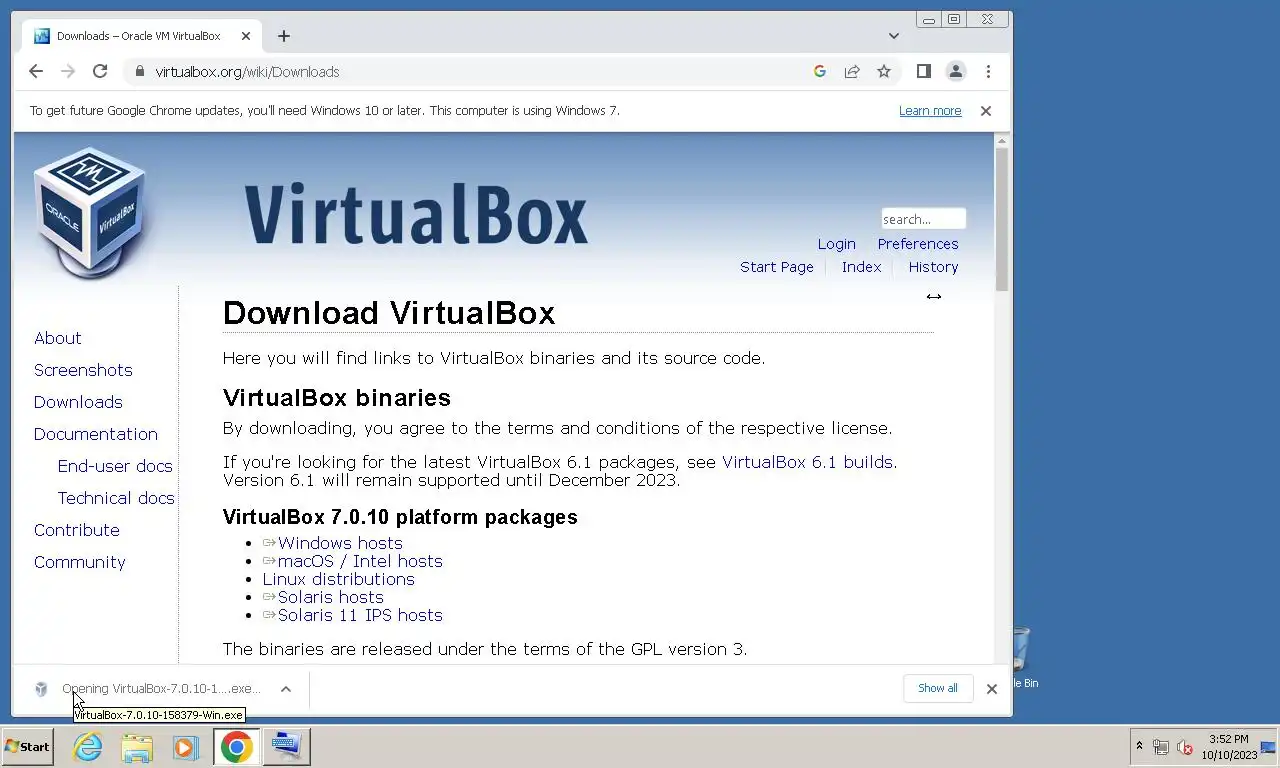Expand download item options arrow
The width and height of the screenshot is (1280, 768).
(x=286, y=688)
